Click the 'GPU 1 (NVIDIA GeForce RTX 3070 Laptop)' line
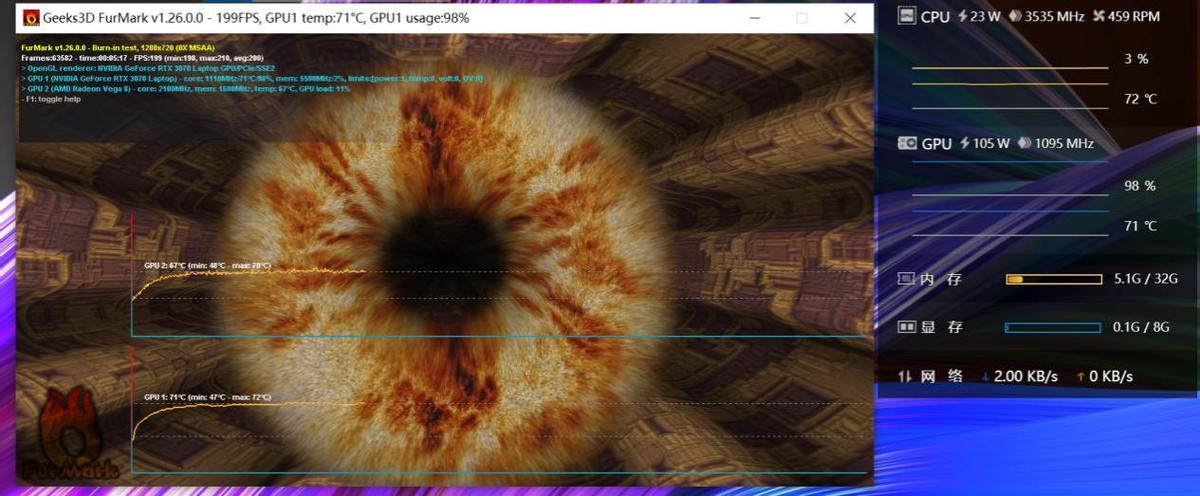This screenshot has width=1200, height=496. click(252, 78)
